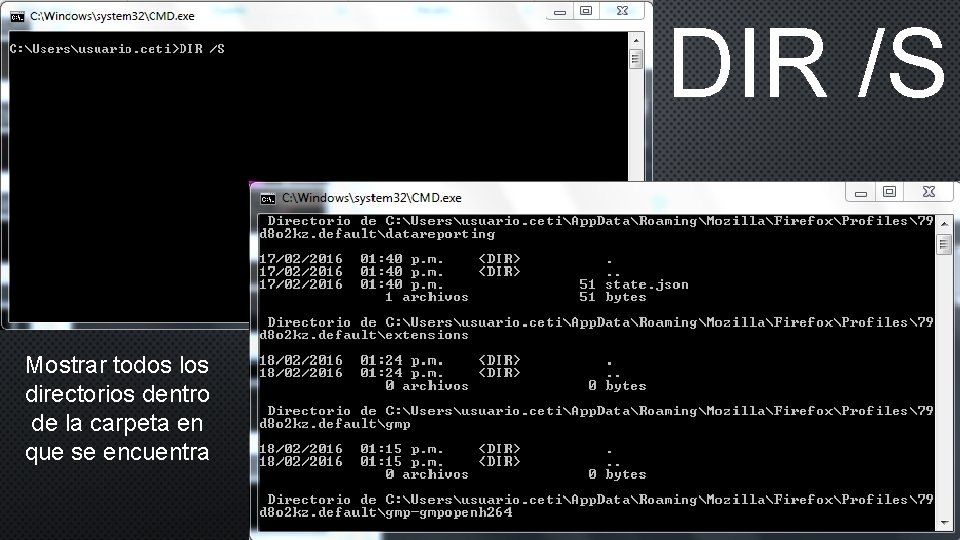Close the front CMD window

[x=929, y=192]
